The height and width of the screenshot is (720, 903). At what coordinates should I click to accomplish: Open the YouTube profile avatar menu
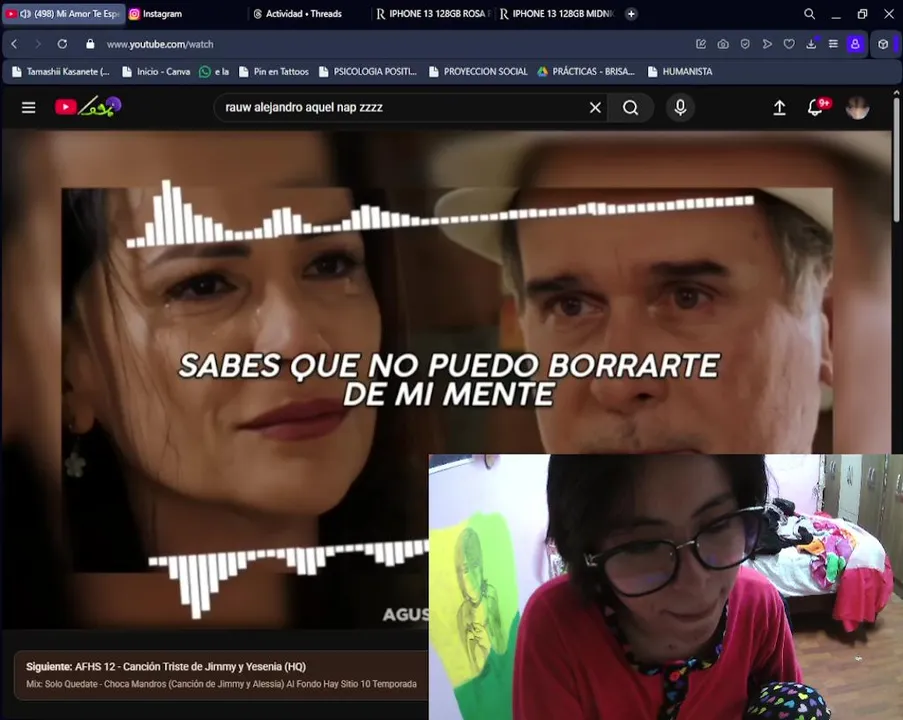(858, 108)
